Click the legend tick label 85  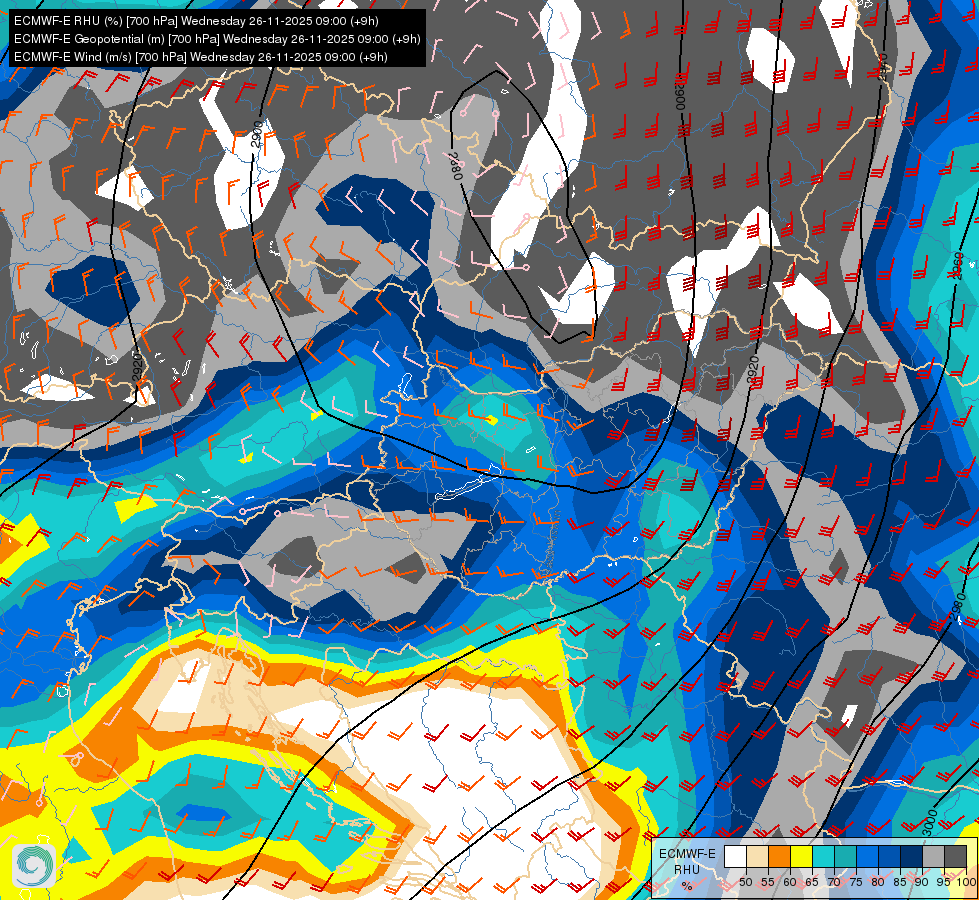point(900,882)
